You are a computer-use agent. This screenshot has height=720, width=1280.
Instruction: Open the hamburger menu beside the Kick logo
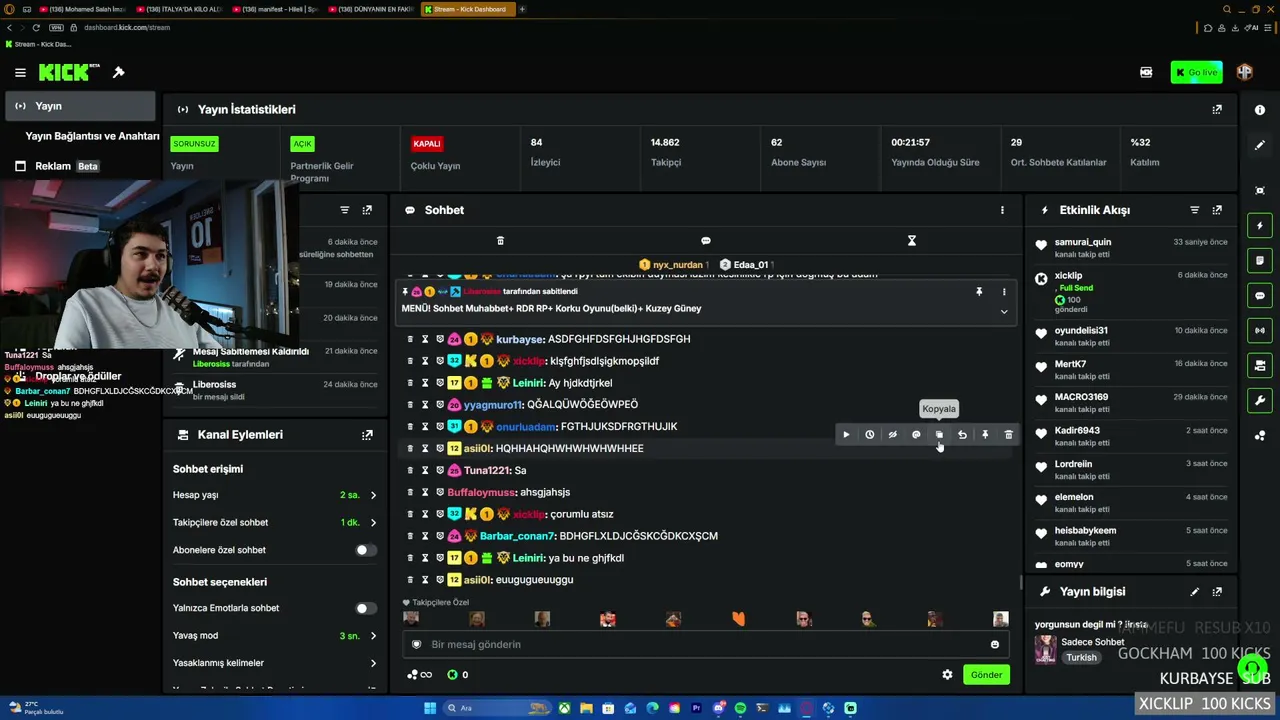click(20, 72)
